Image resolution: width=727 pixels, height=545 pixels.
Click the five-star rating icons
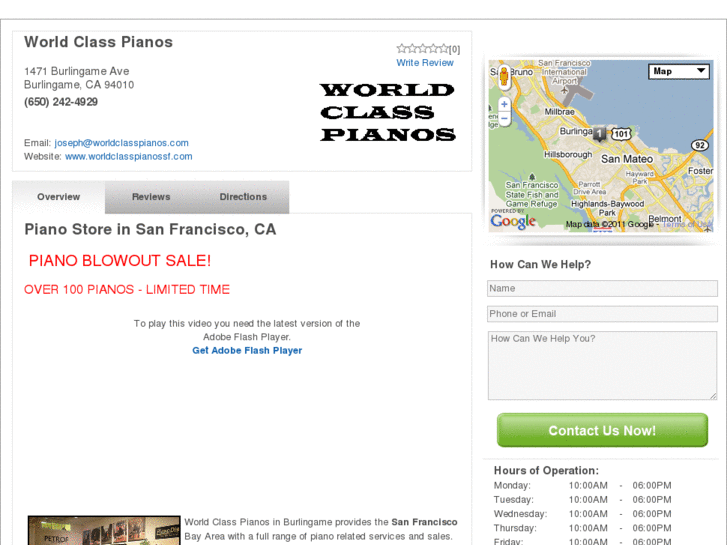pos(422,48)
